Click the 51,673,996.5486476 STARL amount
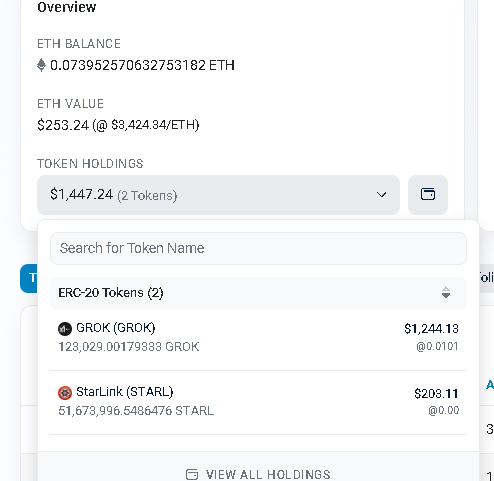The width and height of the screenshot is (494, 481). point(136,411)
